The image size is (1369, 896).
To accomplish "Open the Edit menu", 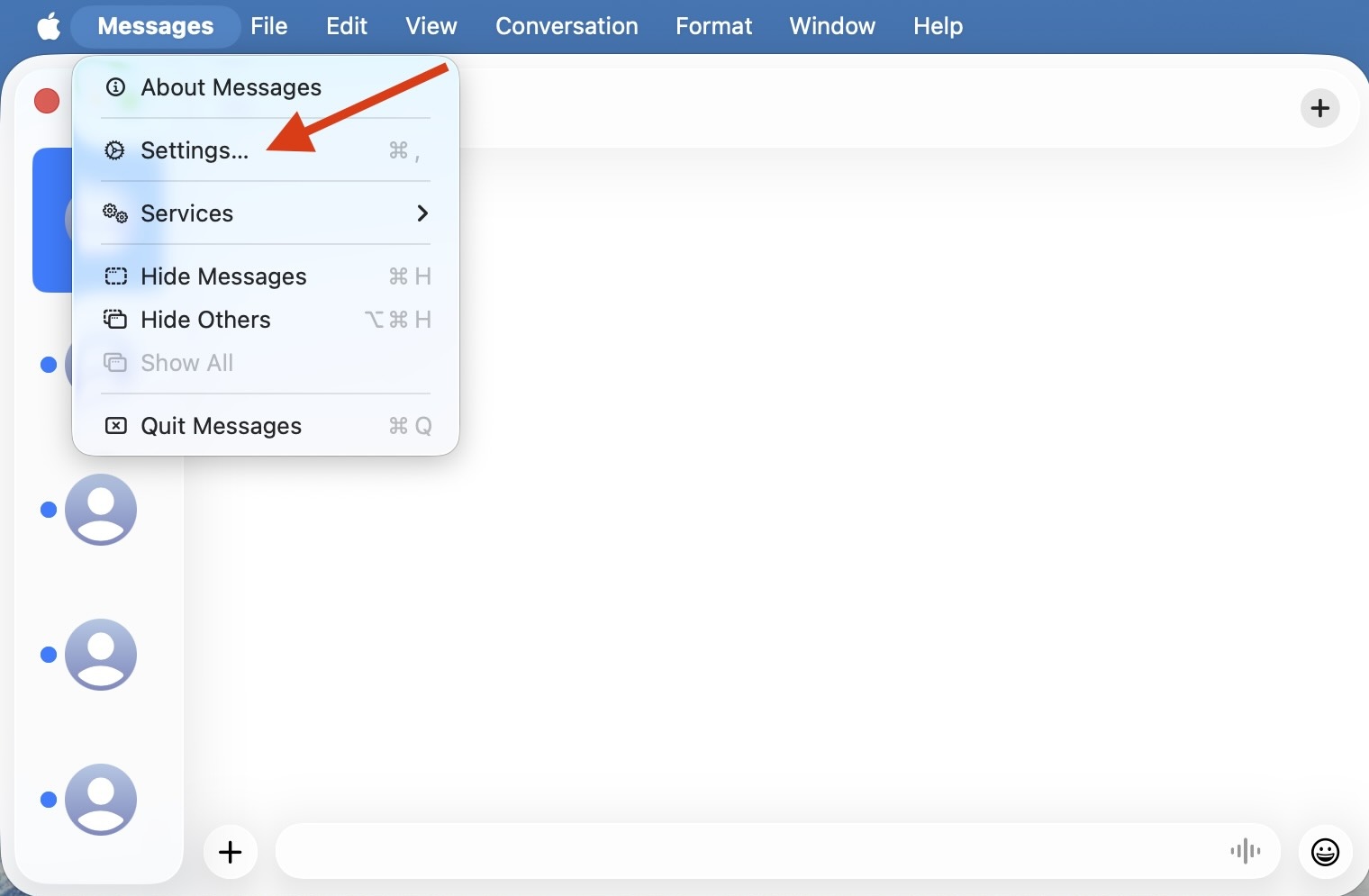I will (x=347, y=26).
